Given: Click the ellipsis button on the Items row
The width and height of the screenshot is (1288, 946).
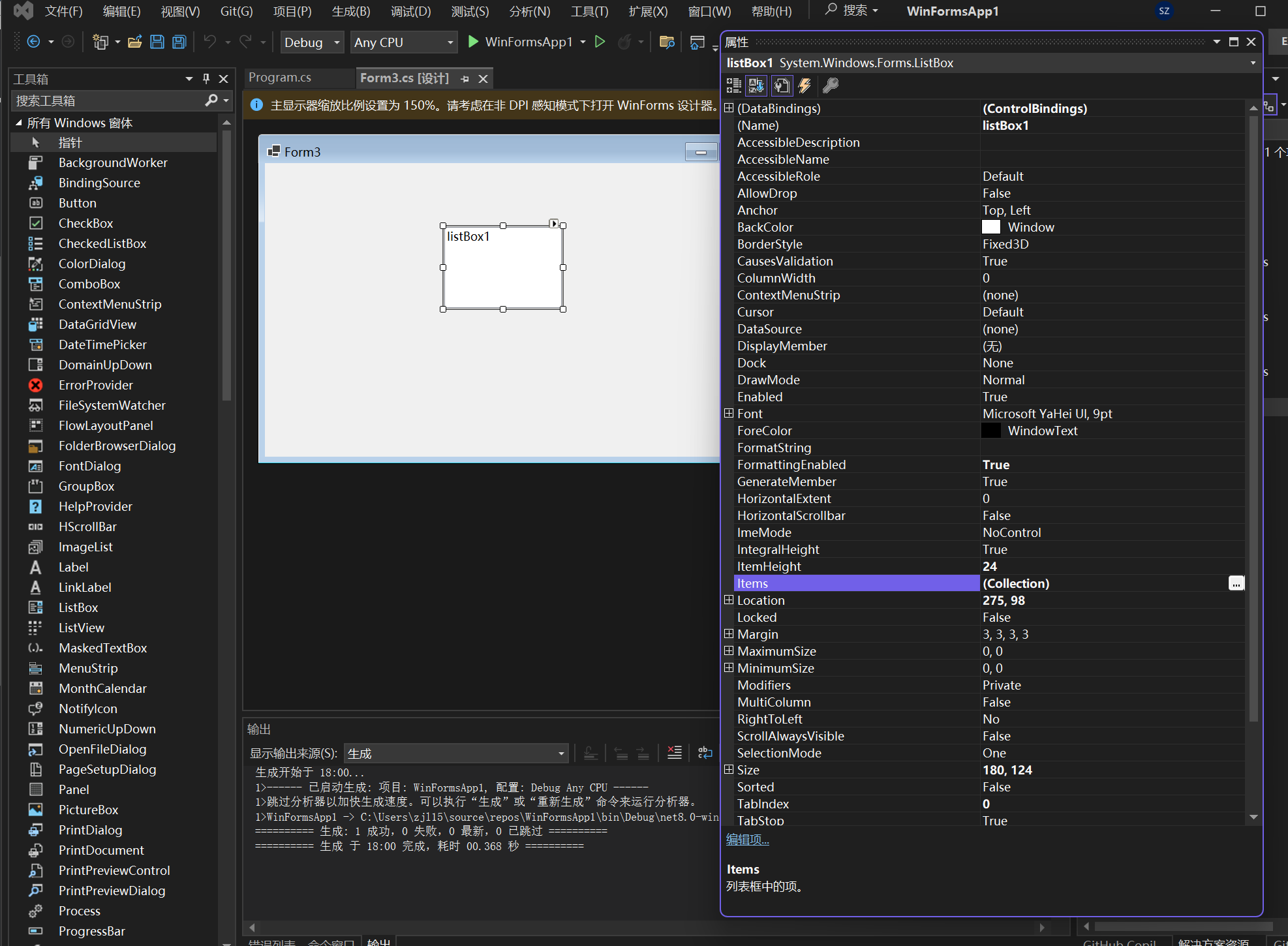Looking at the screenshot, I should [x=1236, y=583].
